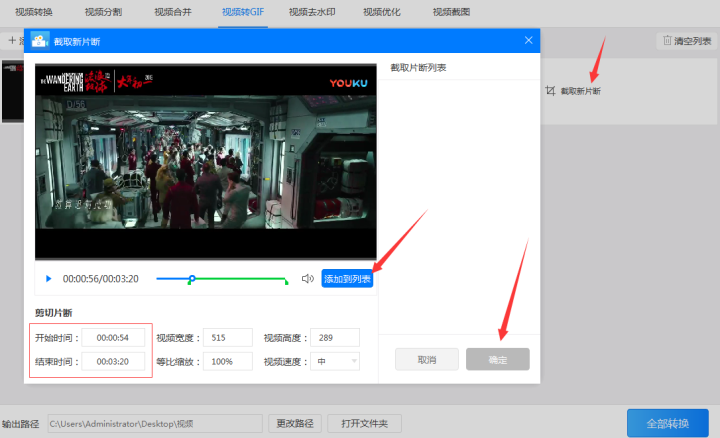Select the video thumbnail in the main list
Viewport: 720px width, 438px height.
(x=12, y=91)
